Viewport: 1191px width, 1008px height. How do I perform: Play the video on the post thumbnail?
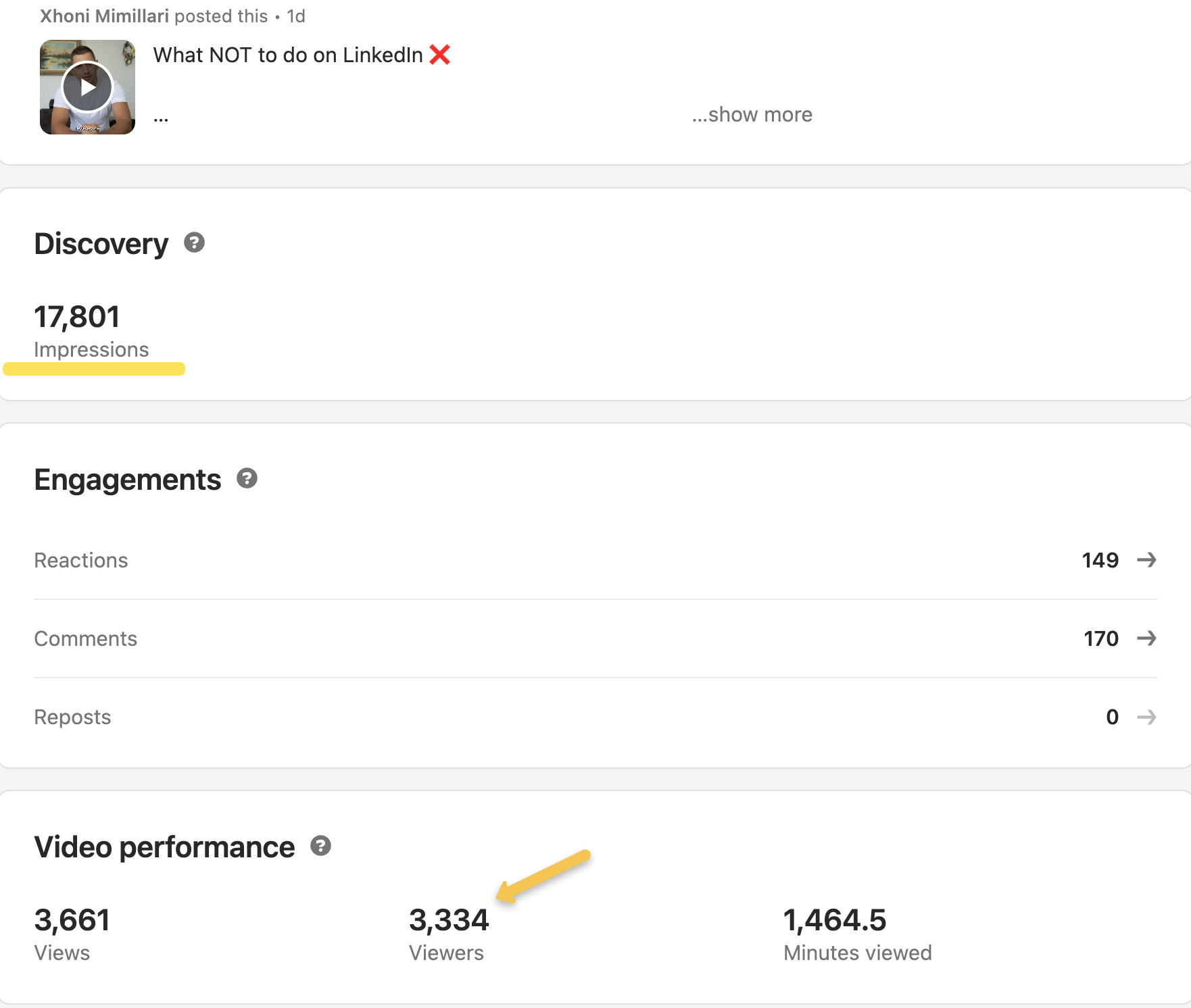(x=87, y=87)
